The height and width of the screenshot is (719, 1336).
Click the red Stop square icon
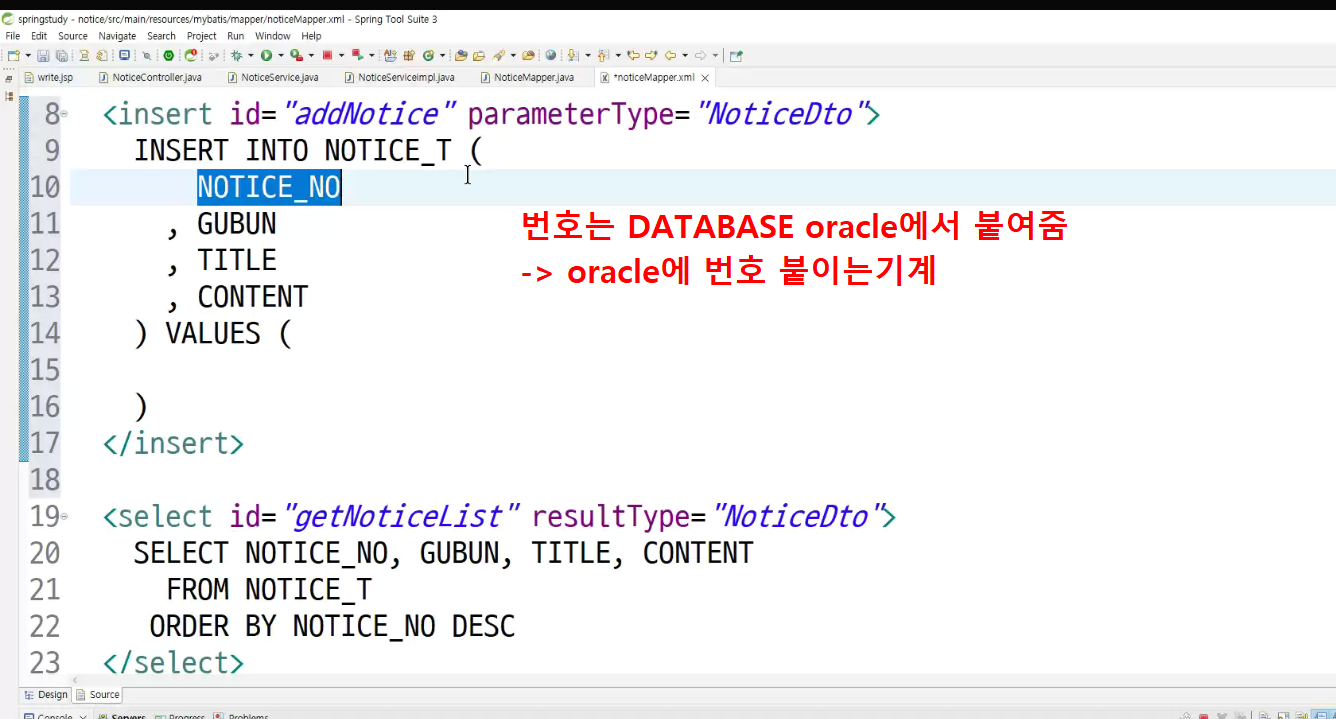pos(327,55)
